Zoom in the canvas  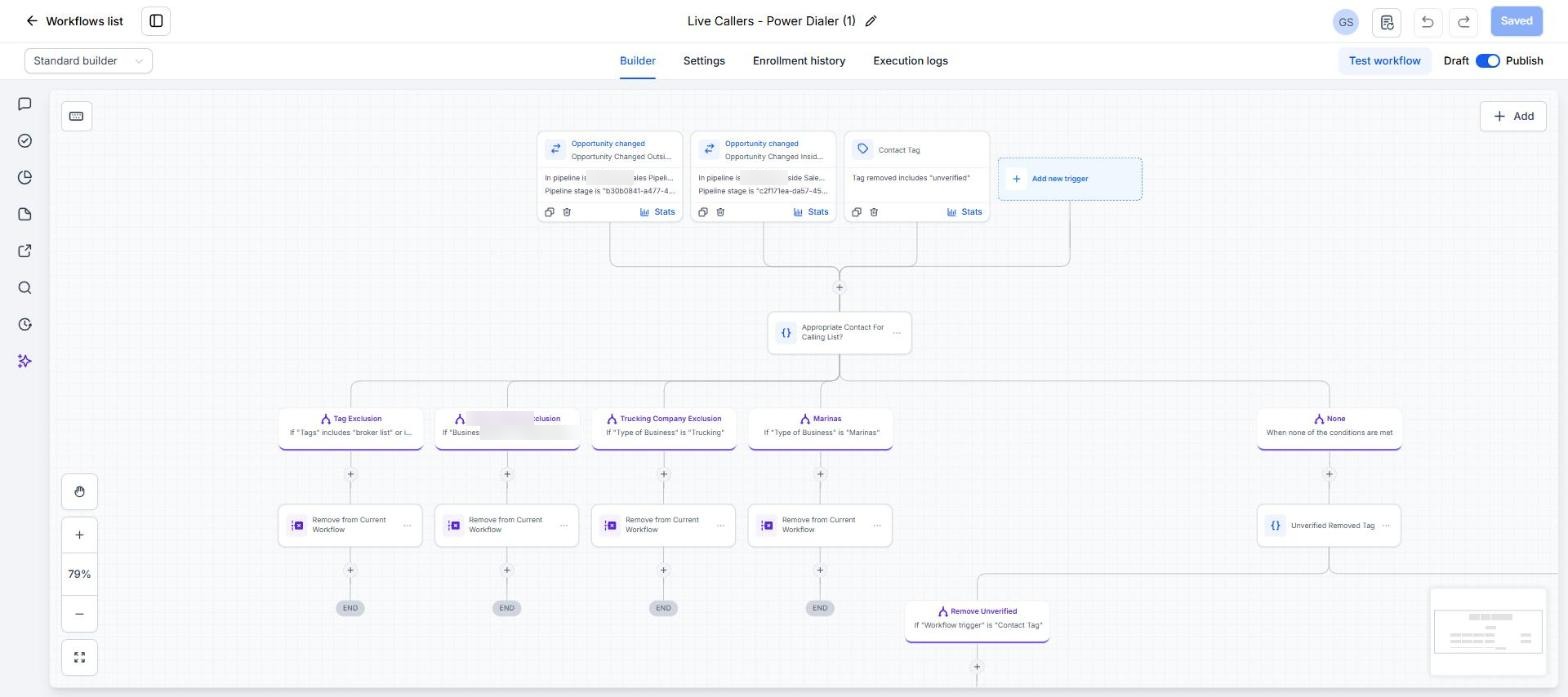pyautogui.click(x=79, y=535)
